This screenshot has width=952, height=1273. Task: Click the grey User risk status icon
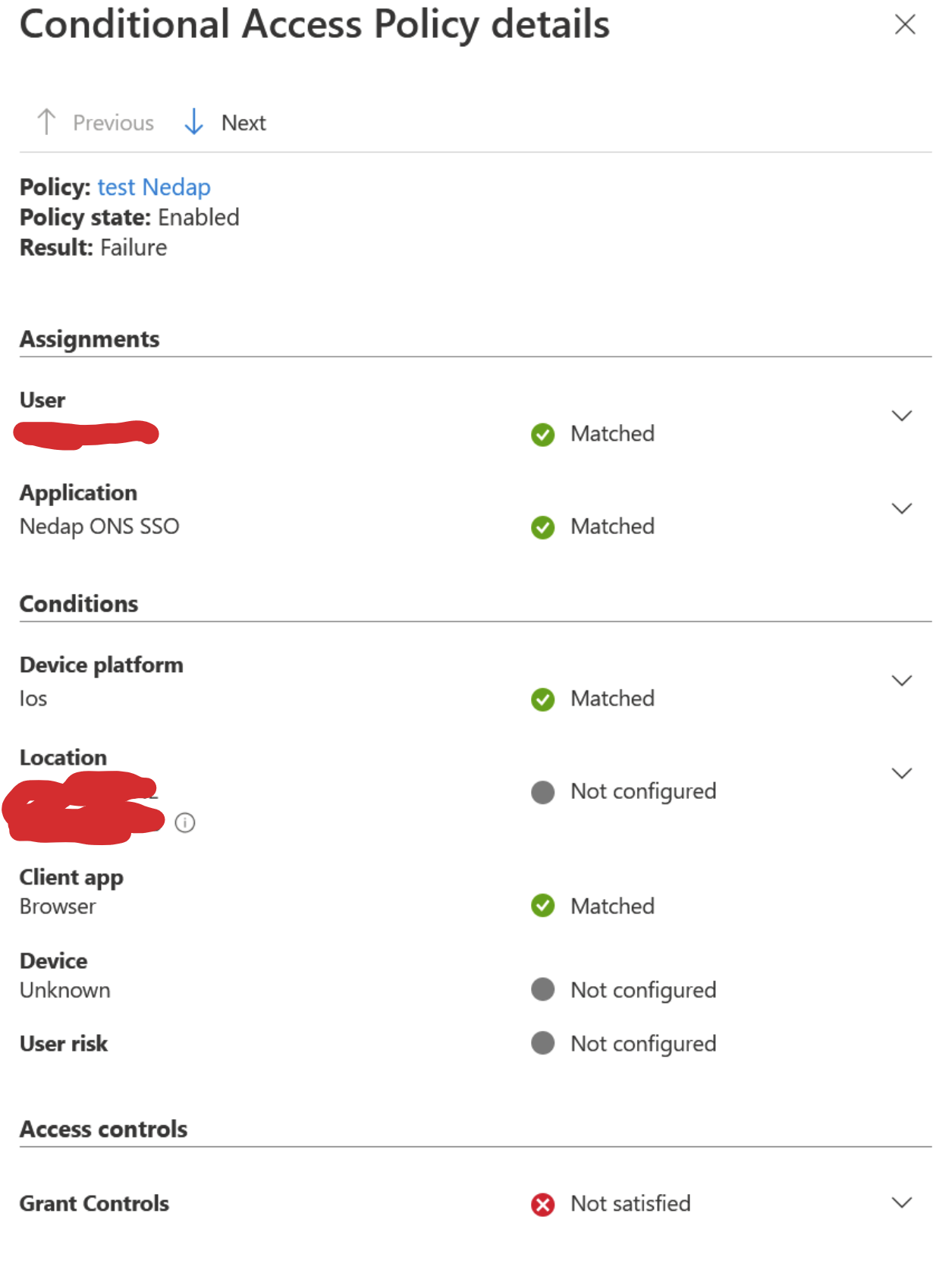click(542, 1043)
